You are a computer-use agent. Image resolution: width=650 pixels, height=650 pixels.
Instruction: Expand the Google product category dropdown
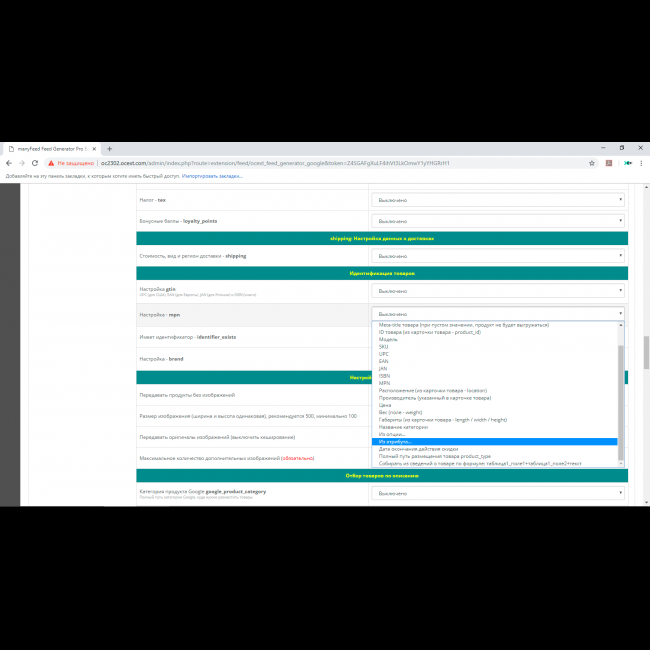(x=498, y=493)
